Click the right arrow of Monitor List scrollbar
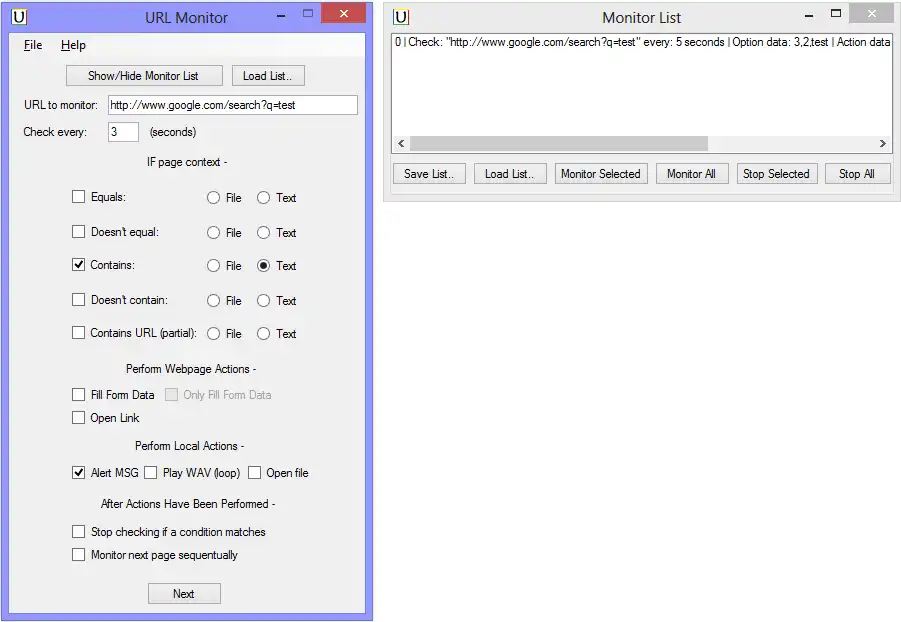This screenshot has height=622, width=901. coord(883,143)
